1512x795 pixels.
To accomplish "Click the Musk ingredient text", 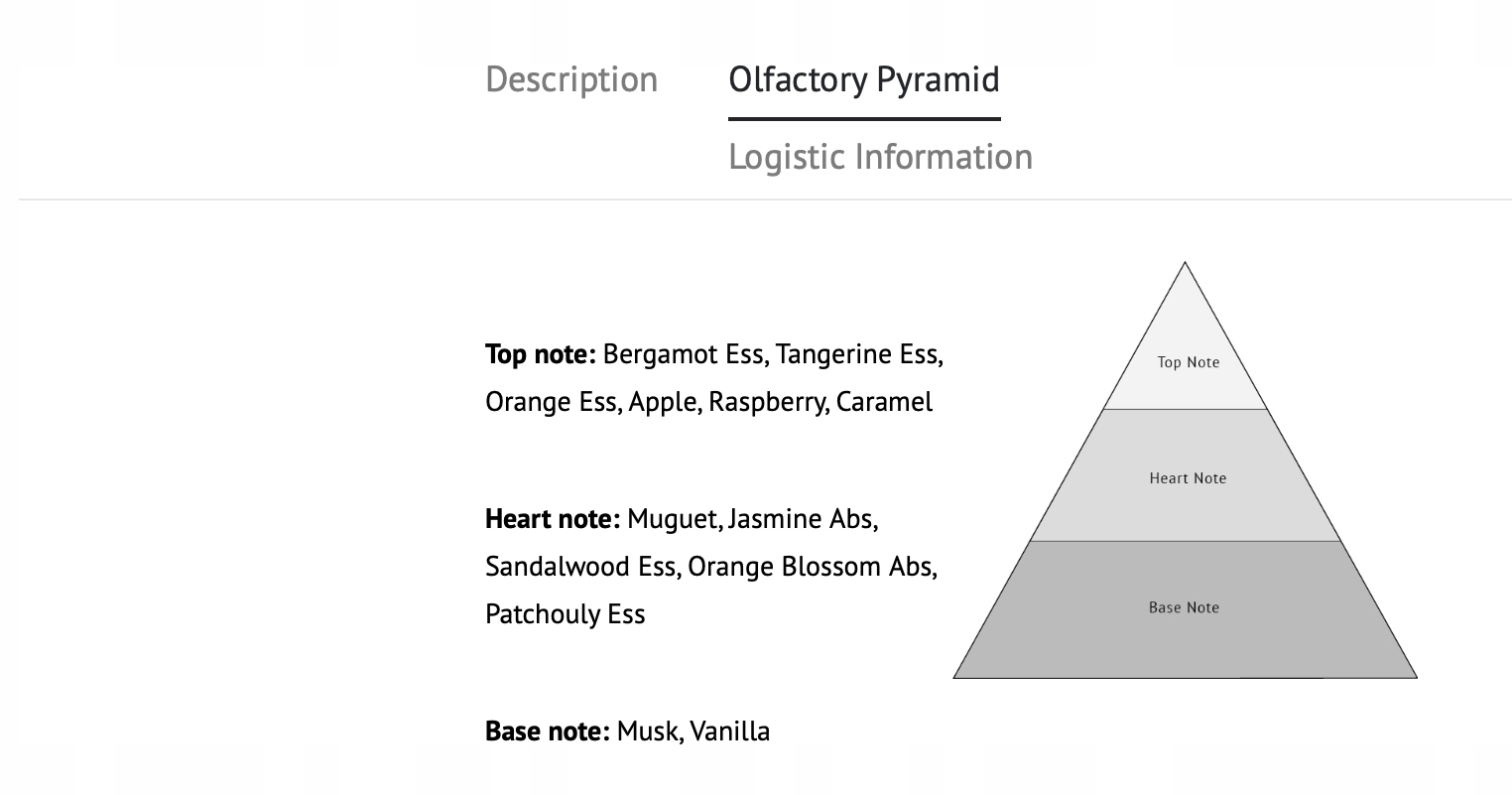I will [x=647, y=731].
